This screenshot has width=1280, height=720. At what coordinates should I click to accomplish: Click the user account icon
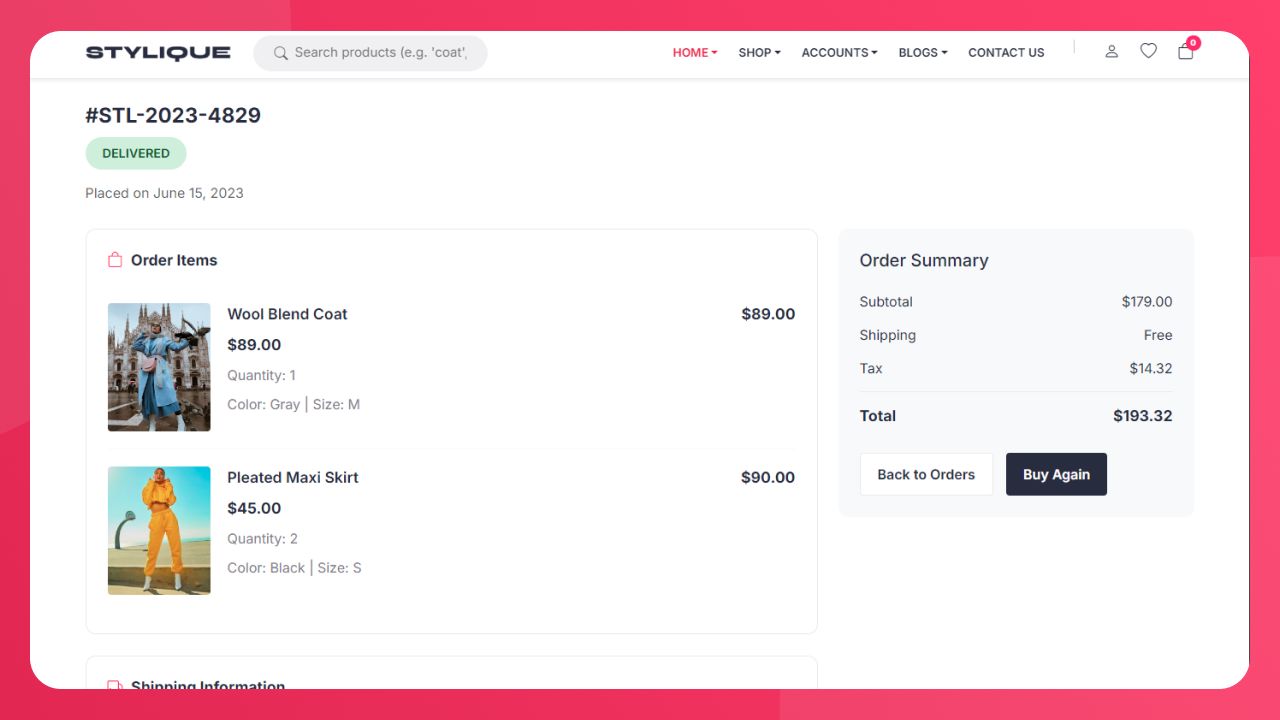tap(1111, 52)
